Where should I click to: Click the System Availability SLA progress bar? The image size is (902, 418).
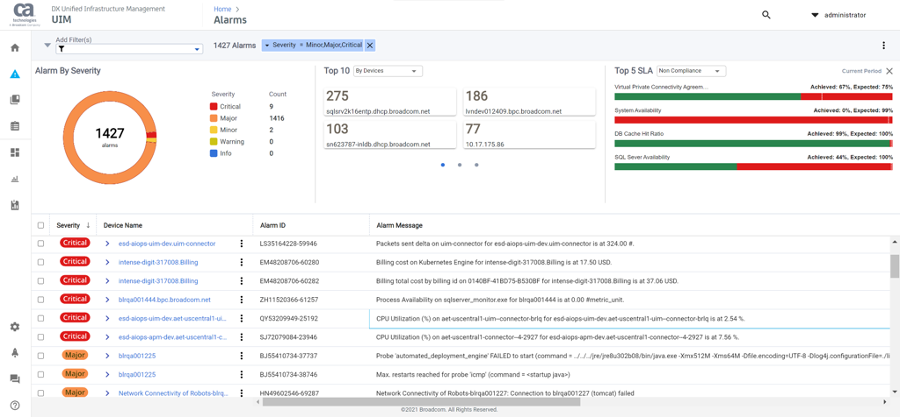pyautogui.click(x=753, y=120)
